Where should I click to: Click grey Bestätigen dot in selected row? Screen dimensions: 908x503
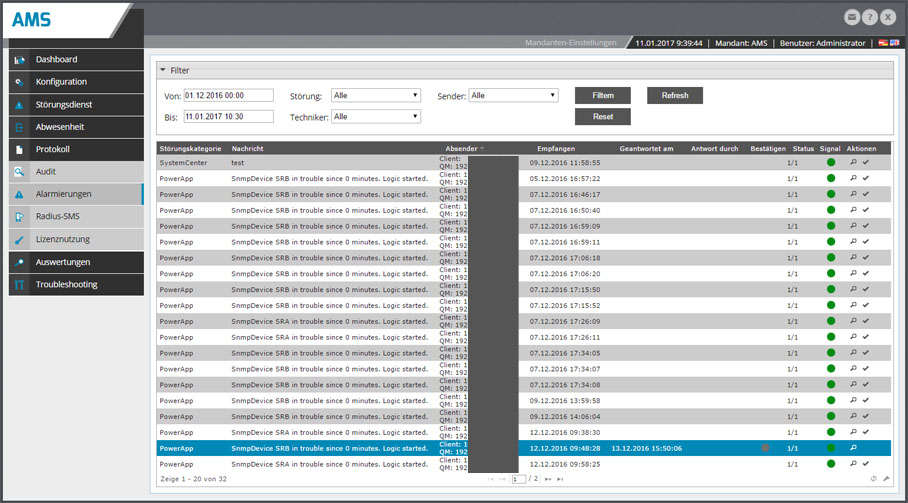point(766,448)
